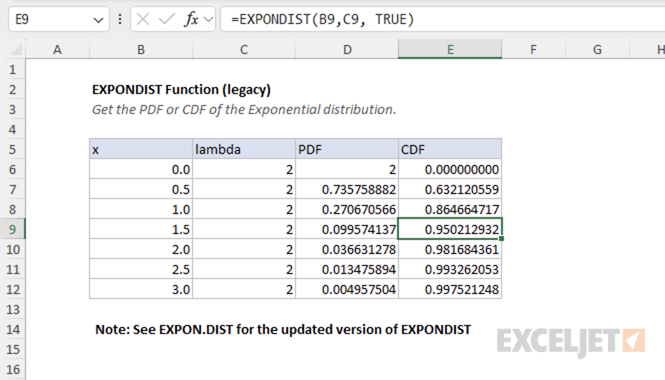Select column E header
Image resolution: width=665 pixels, height=380 pixels.
(x=450, y=50)
